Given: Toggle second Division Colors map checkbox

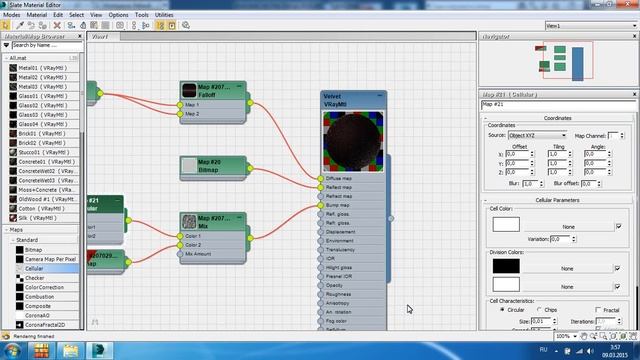Looking at the screenshot, I should (618, 287).
